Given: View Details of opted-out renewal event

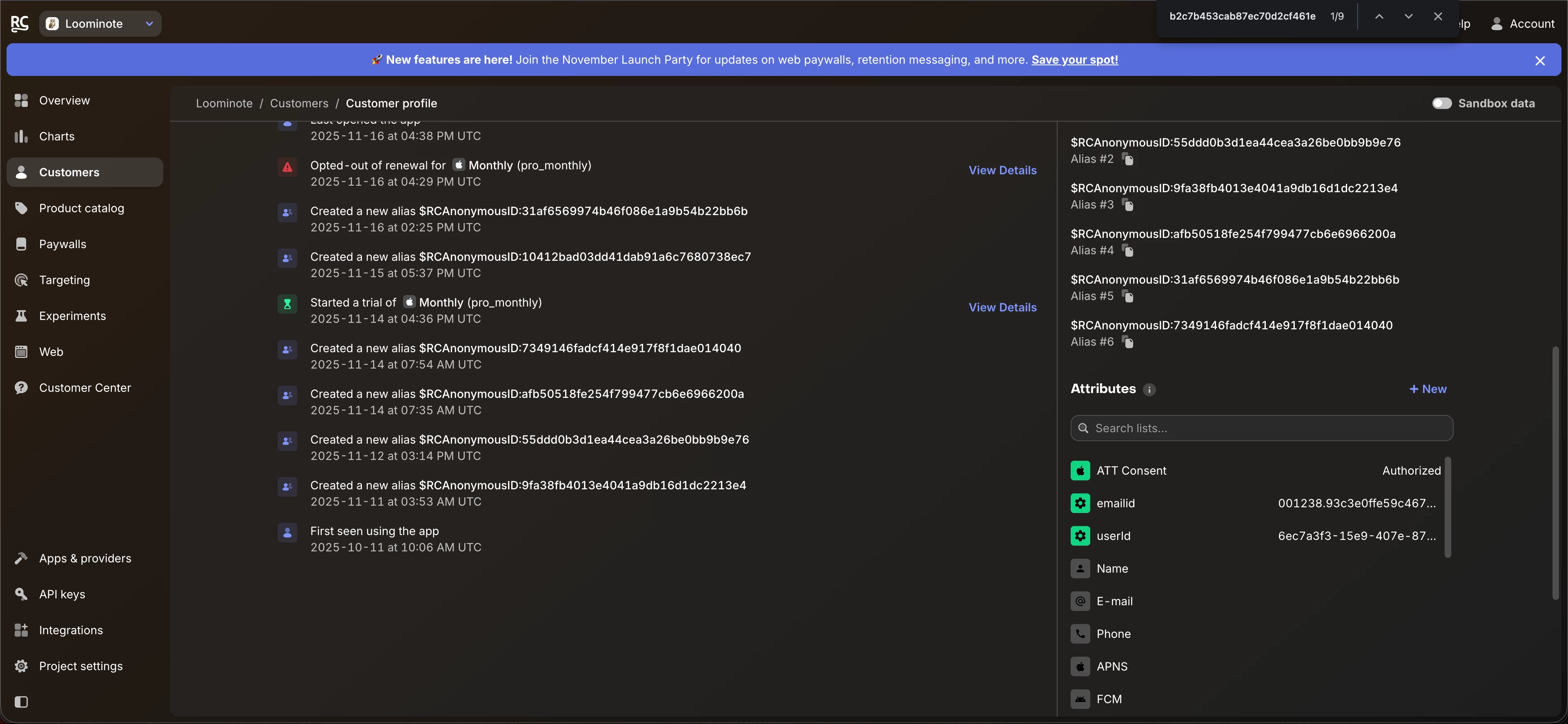Looking at the screenshot, I should (x=1002, y=170).
